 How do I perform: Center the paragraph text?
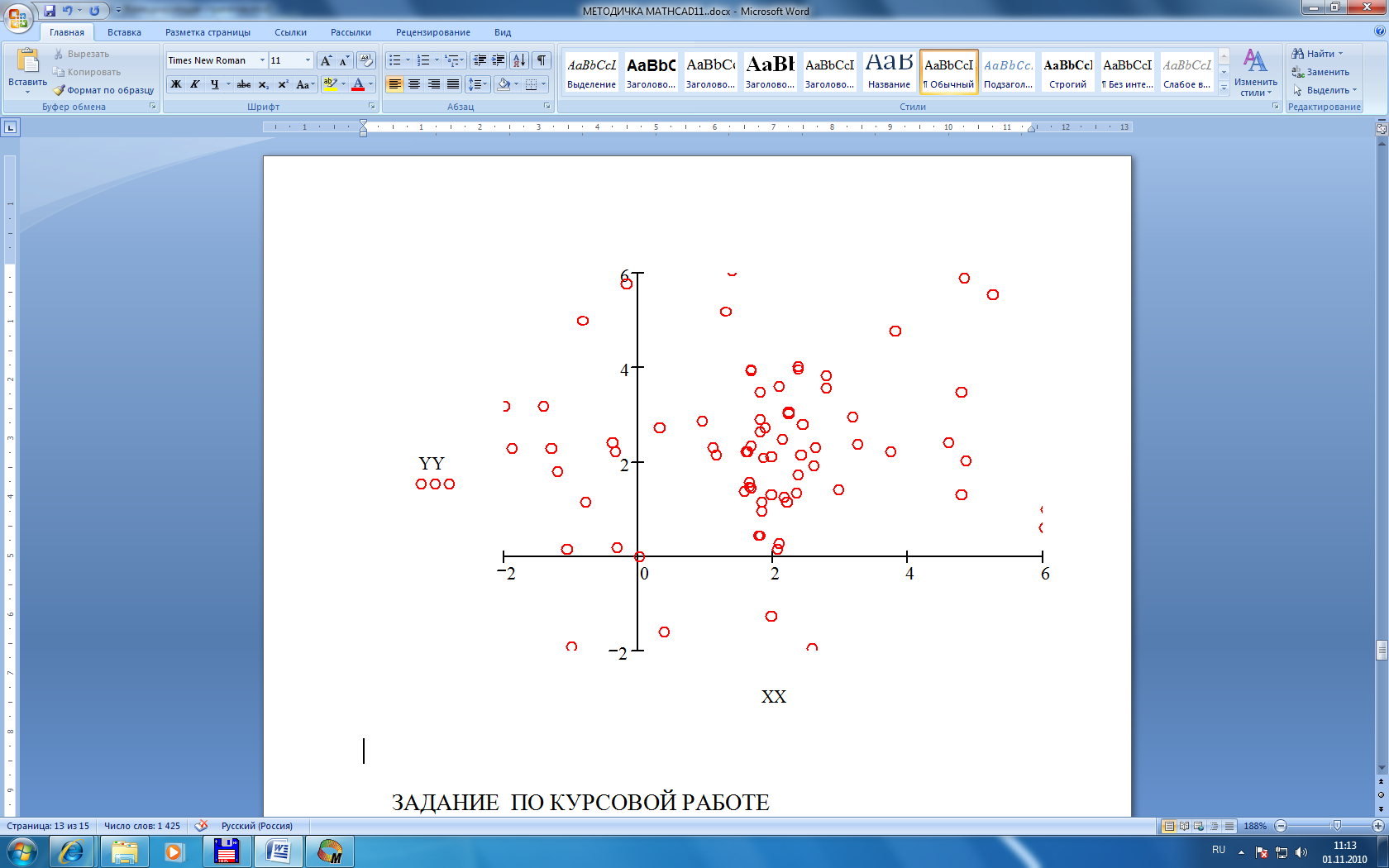point(414,84)
